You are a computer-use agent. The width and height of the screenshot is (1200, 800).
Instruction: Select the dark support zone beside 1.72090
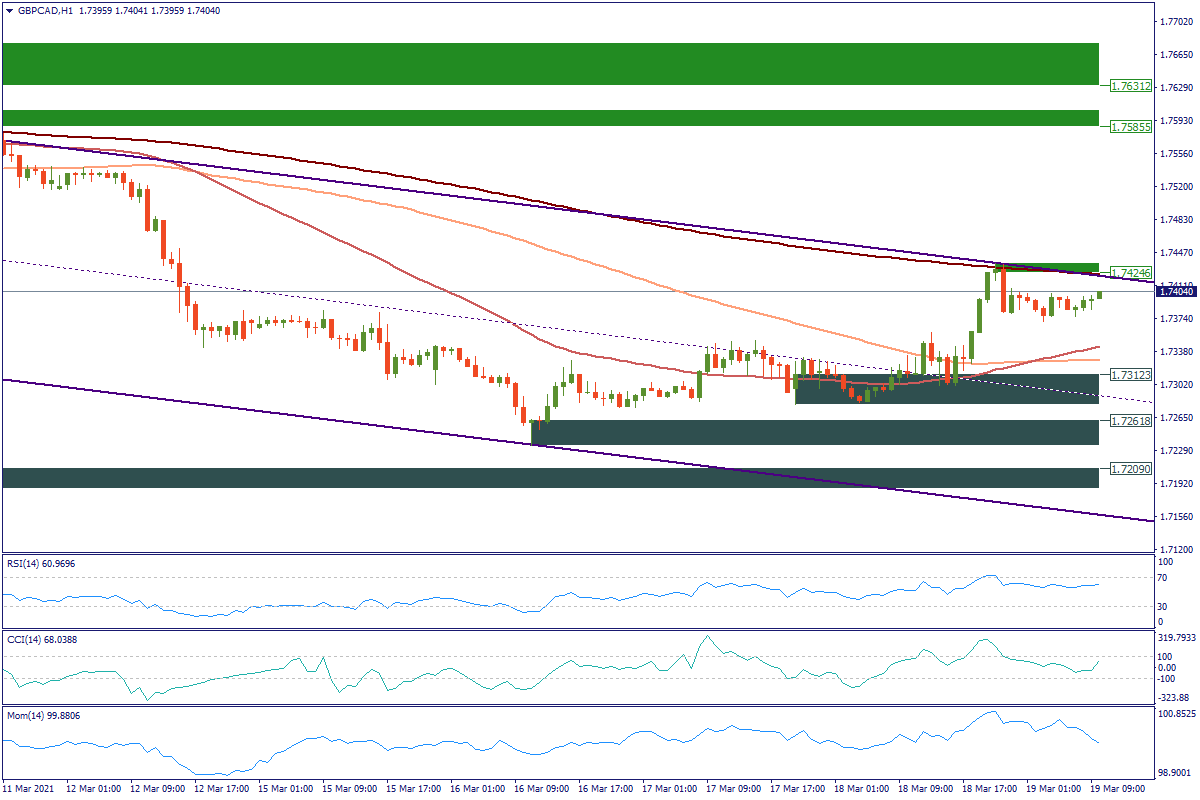click(x=550, y=477)
